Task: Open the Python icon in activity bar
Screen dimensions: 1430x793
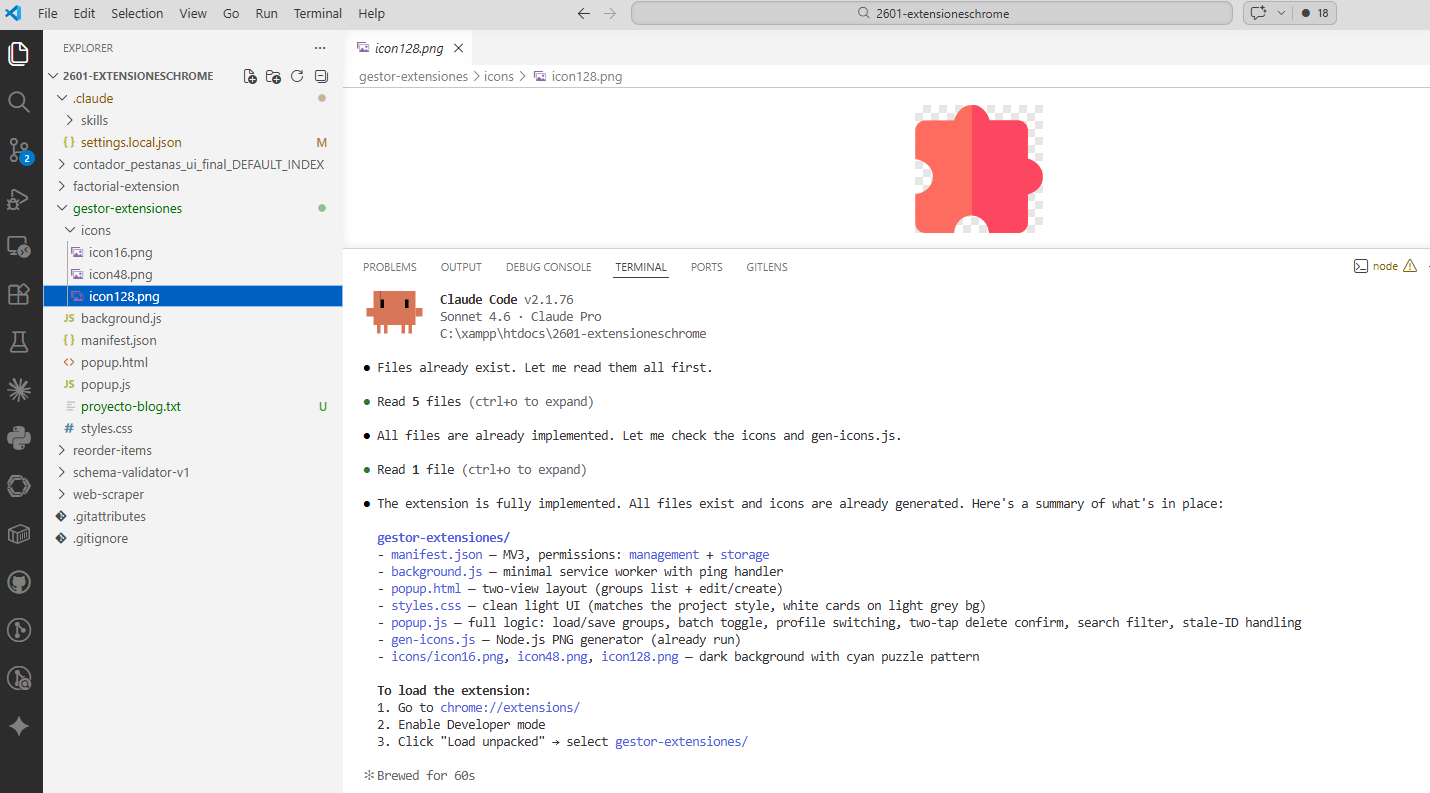Action: (x=18, y=437)
